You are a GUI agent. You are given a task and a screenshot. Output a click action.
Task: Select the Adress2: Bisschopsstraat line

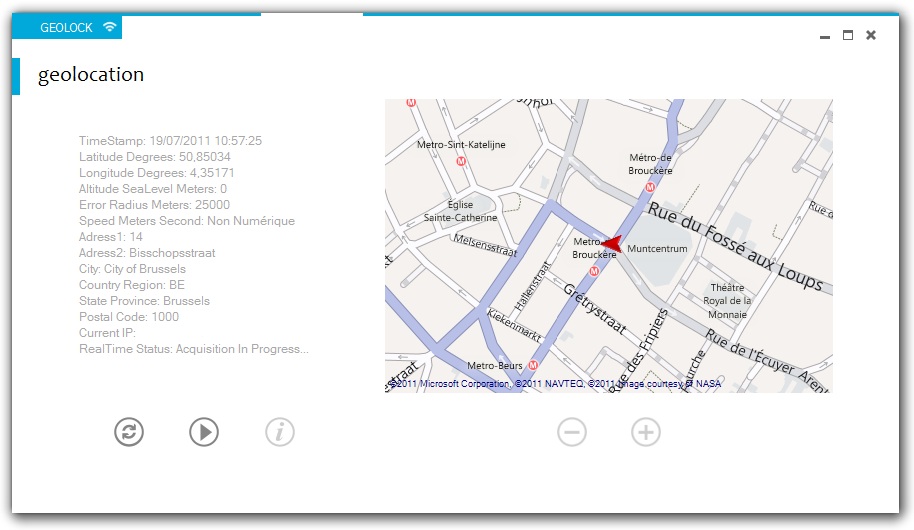tap(147, 253)
